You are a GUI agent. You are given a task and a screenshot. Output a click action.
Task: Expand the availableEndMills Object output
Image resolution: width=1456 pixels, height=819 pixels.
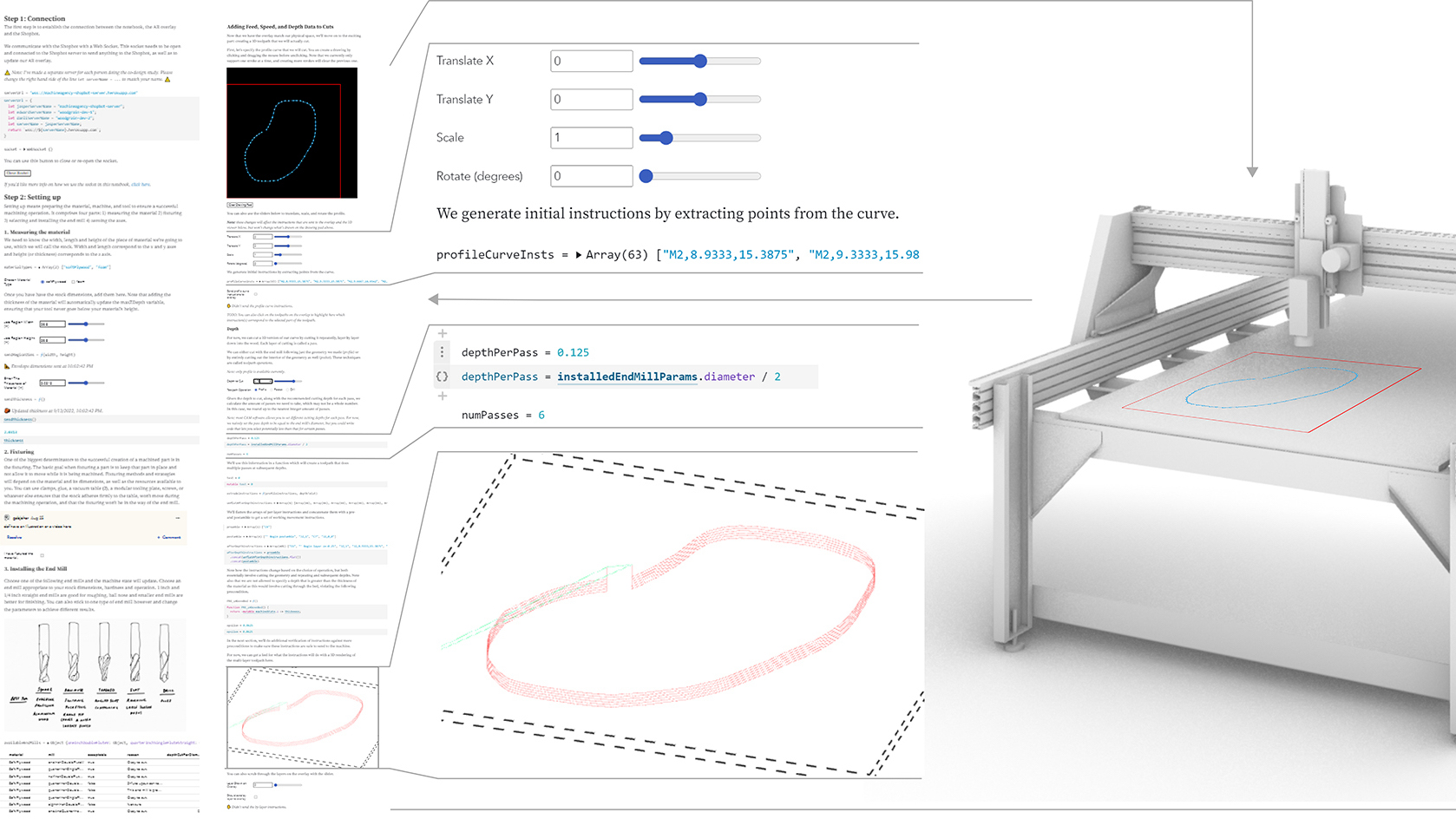(x=49, y=743)
